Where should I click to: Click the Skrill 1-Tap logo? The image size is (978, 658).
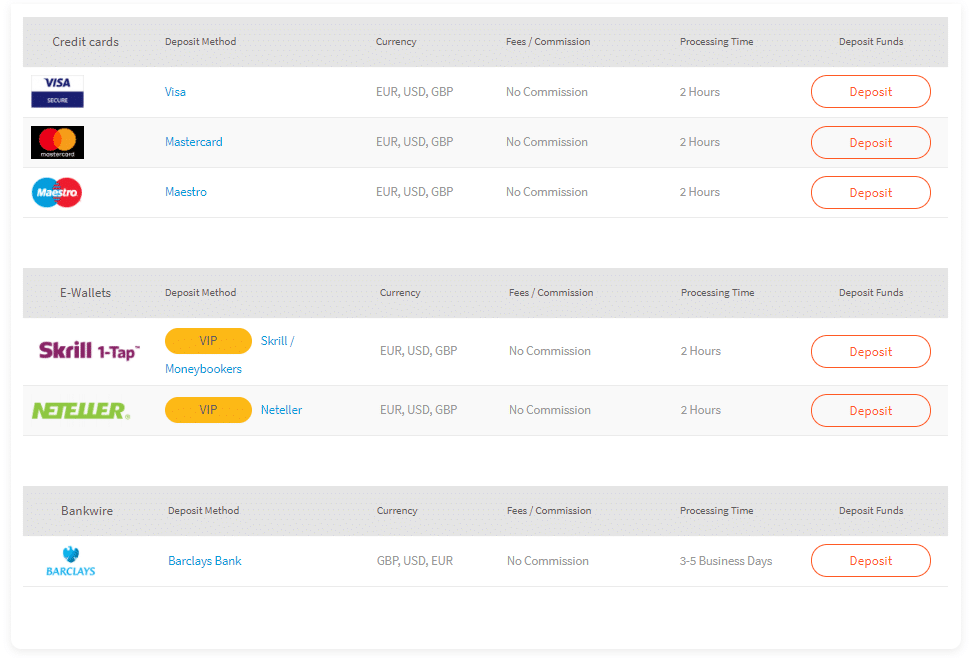(x=89, y=351)
